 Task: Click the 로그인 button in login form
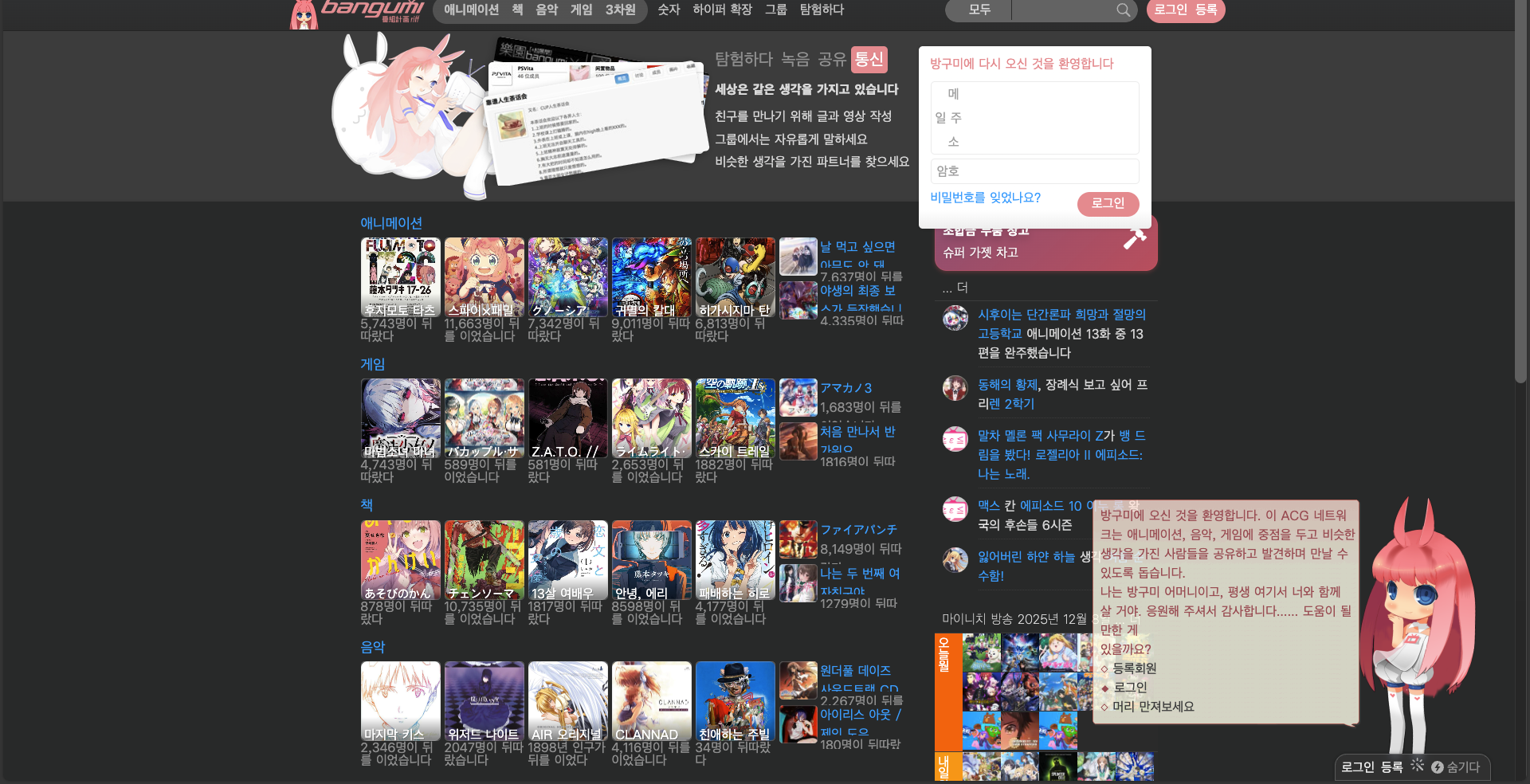pyautogui.click(x=1108, y=204)
